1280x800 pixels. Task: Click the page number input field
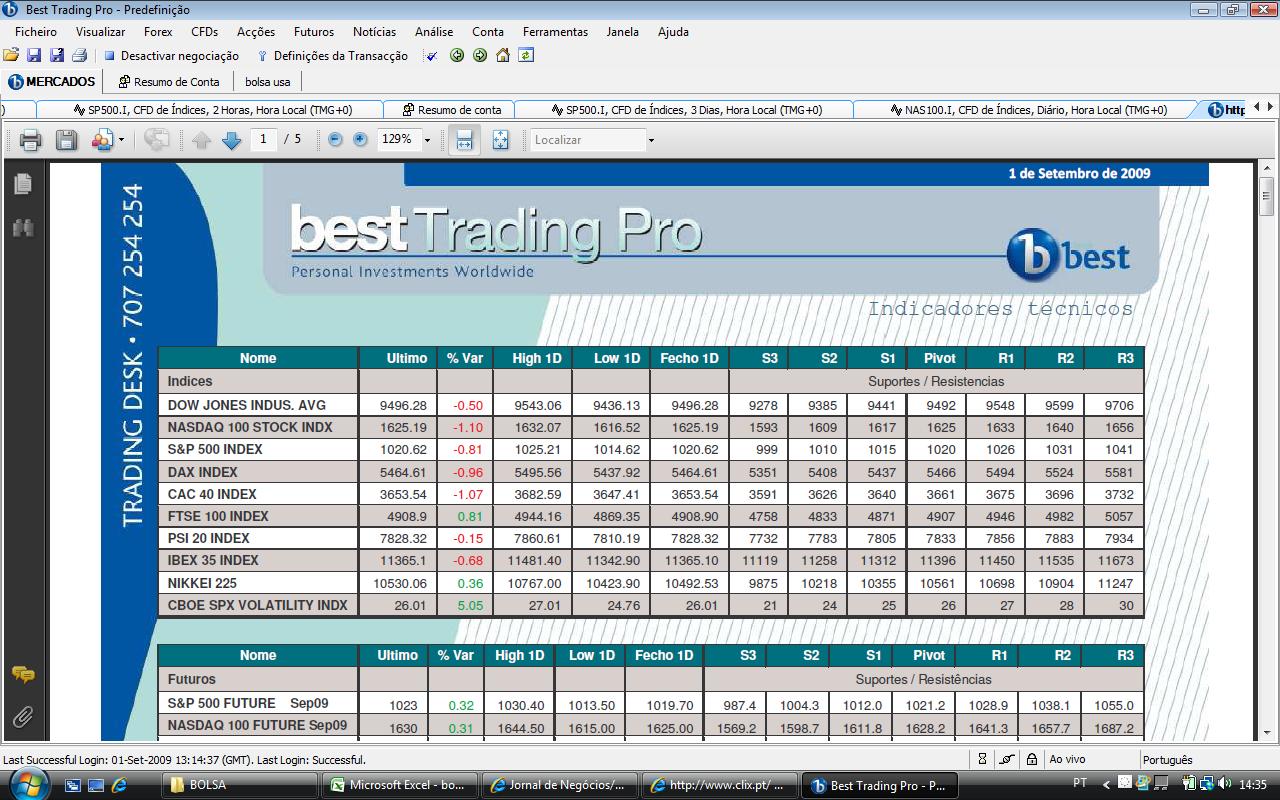[x=264, y=140]
